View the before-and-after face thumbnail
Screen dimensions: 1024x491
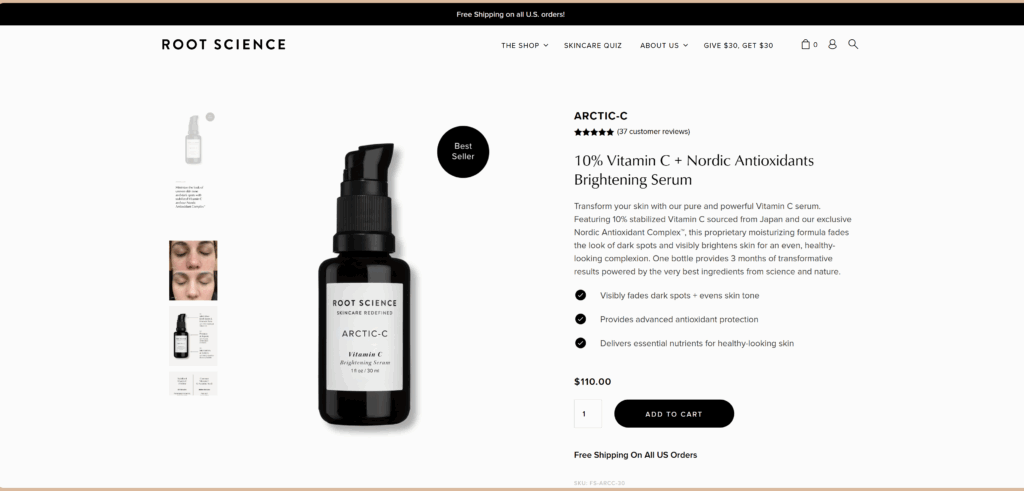coord(193,270)
